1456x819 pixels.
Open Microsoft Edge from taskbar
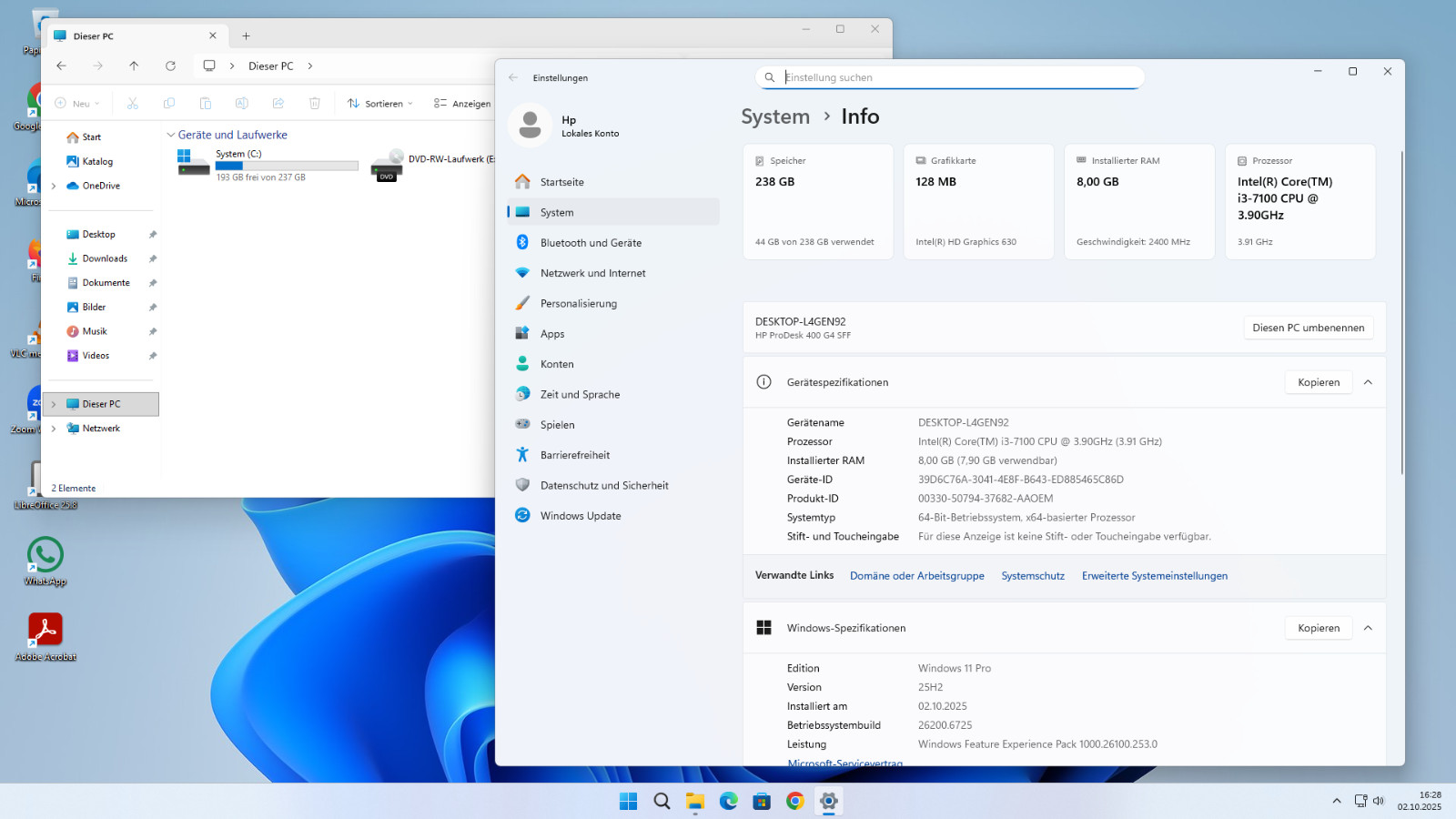[x=729, y=801]
